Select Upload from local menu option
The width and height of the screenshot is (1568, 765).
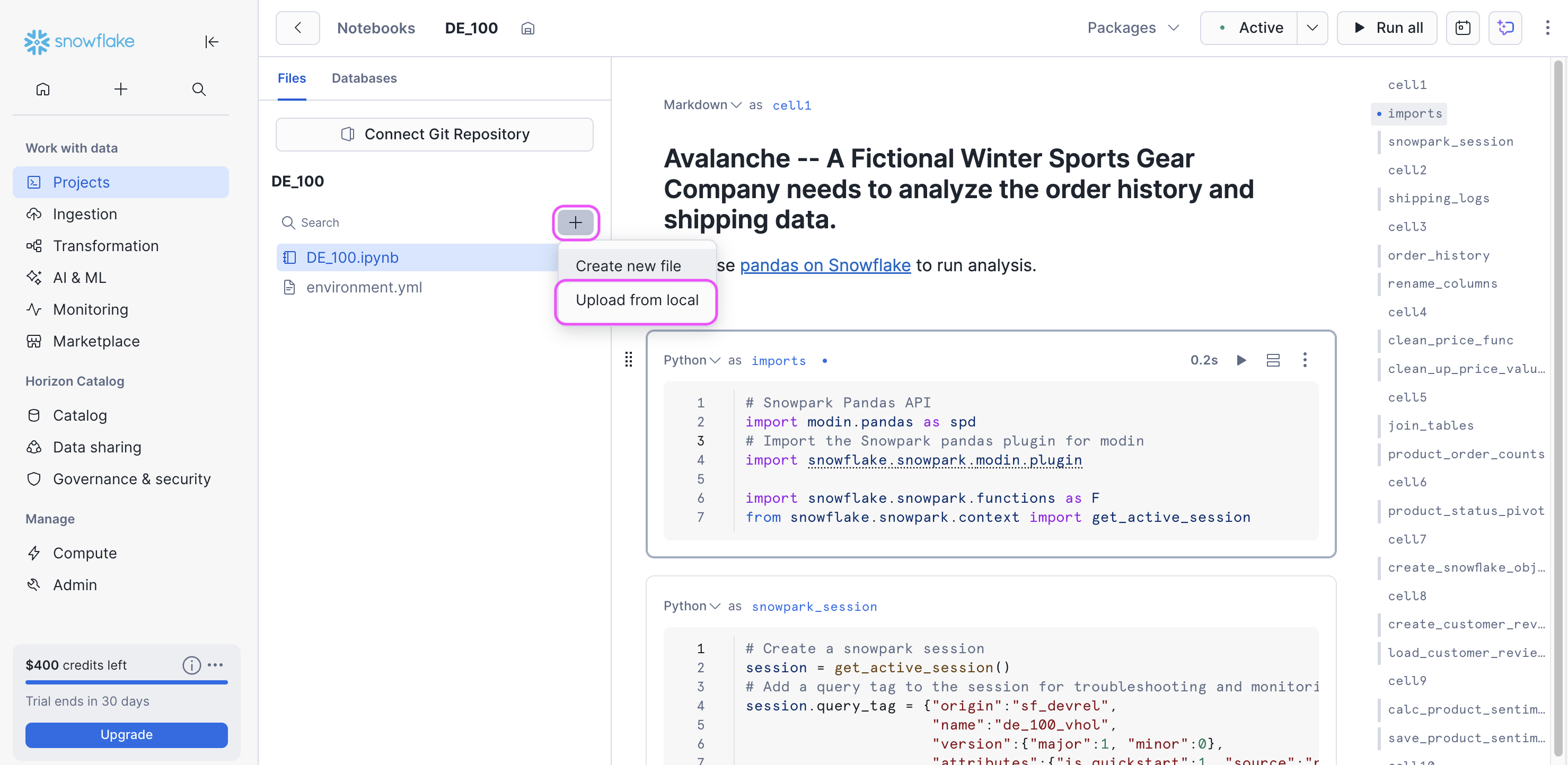(x=637, y=300)
